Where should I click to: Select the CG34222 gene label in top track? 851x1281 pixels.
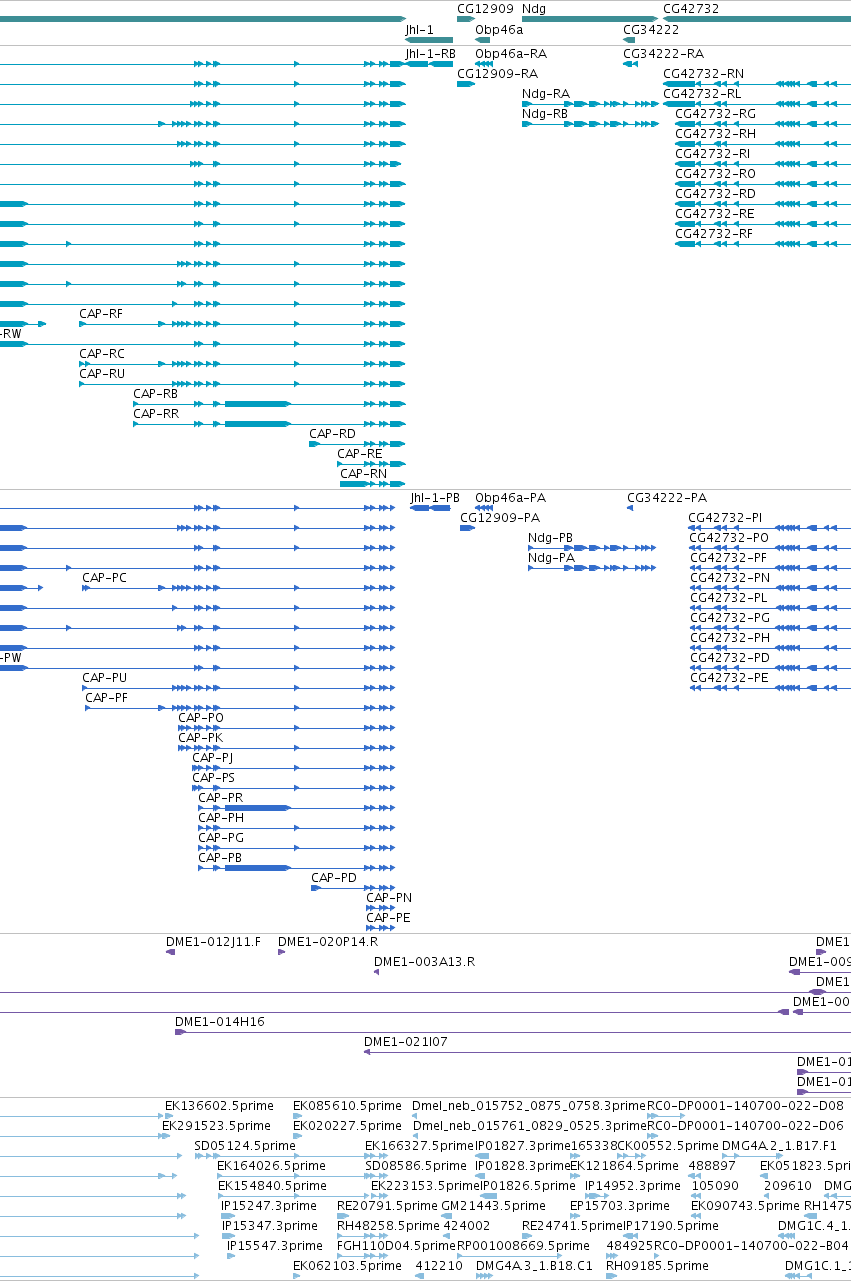pos(651,30)
